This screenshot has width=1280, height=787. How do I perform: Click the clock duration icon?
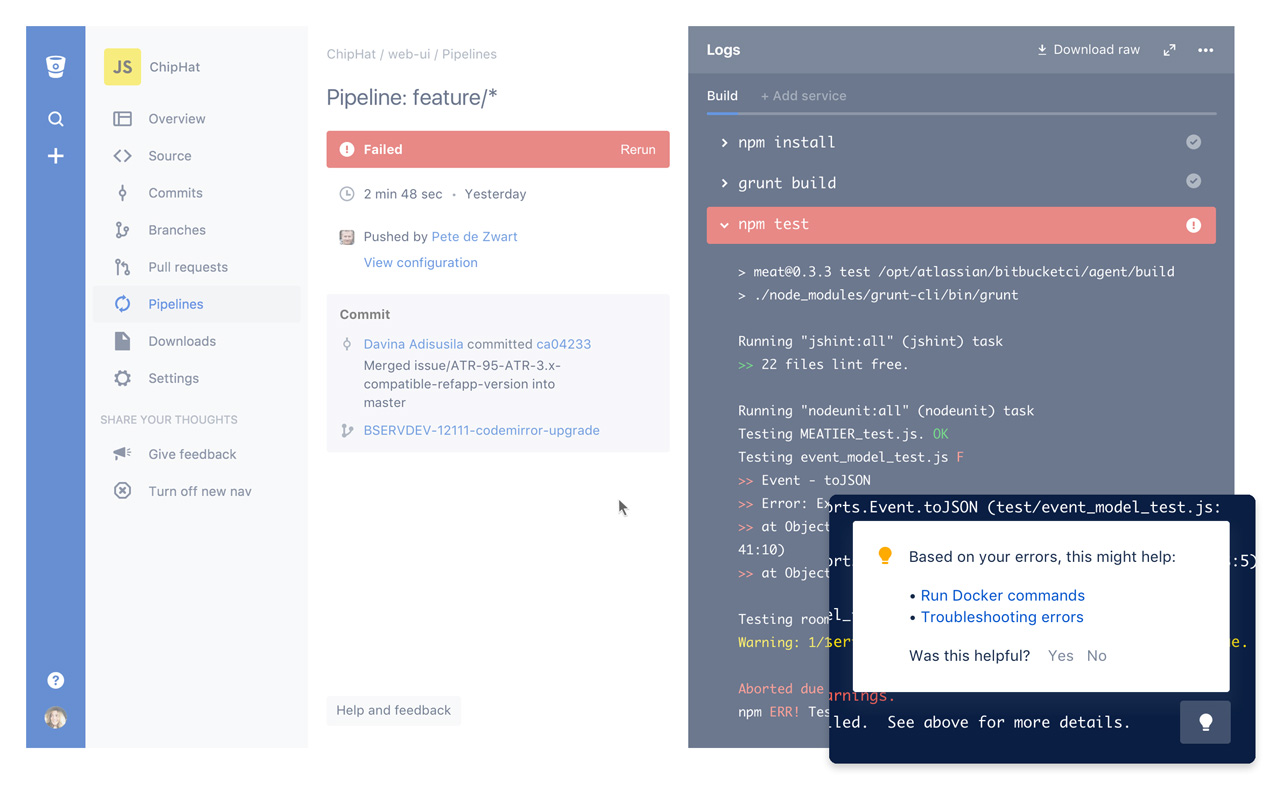point(347,194)
